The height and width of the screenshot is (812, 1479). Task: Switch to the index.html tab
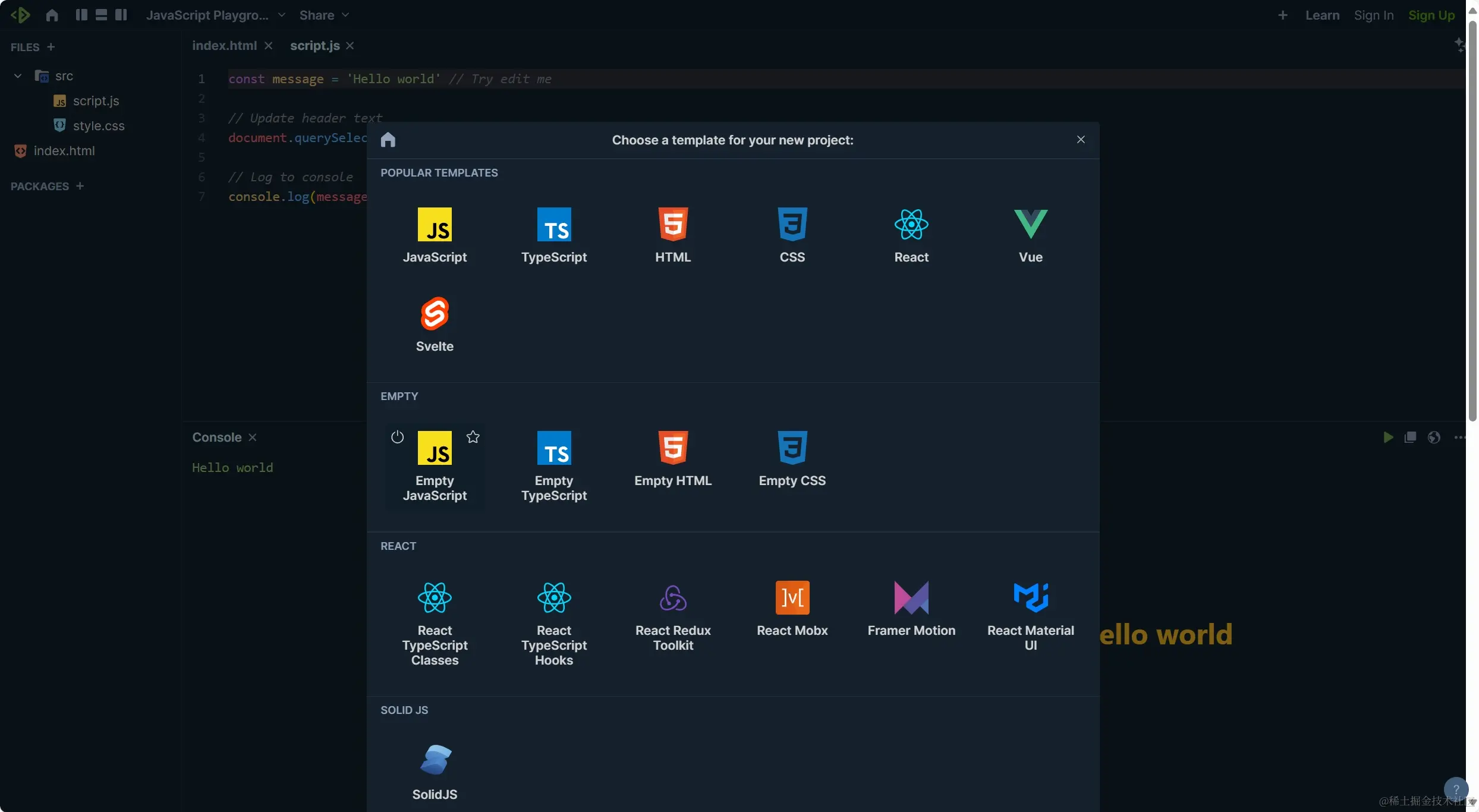point(224,46)
